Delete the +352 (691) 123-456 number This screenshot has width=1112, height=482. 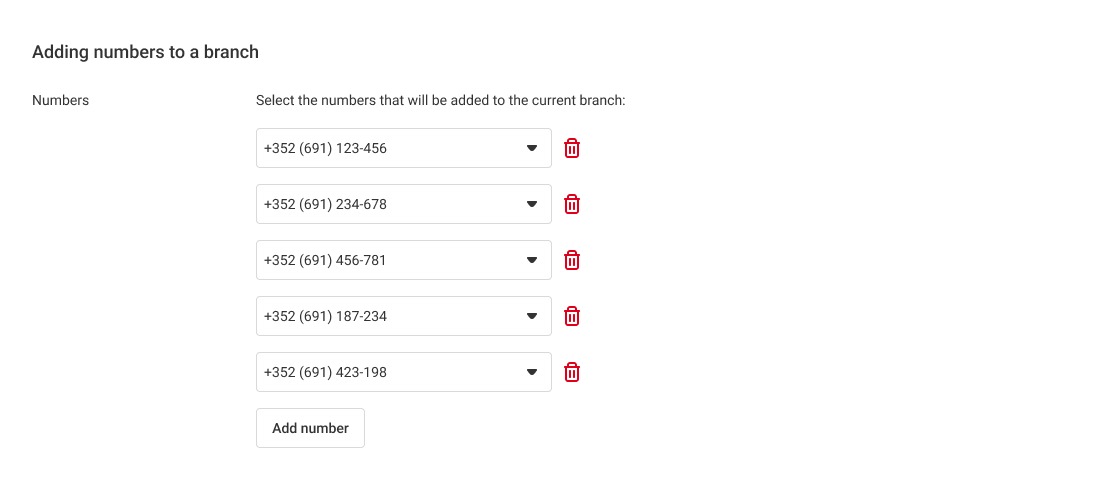(572, 148)
